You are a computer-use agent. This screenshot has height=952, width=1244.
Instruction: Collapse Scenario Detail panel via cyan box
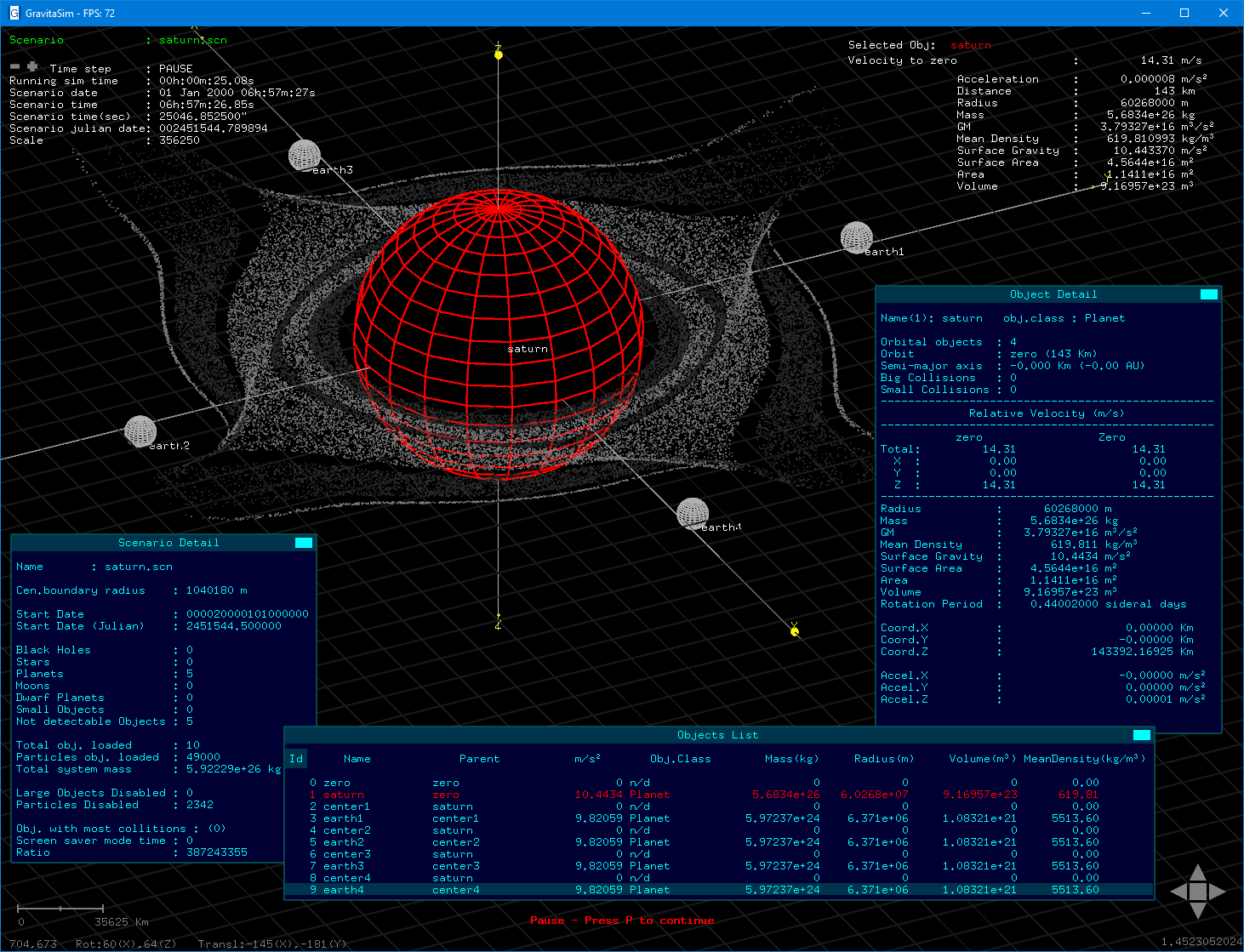click(304, 543)
